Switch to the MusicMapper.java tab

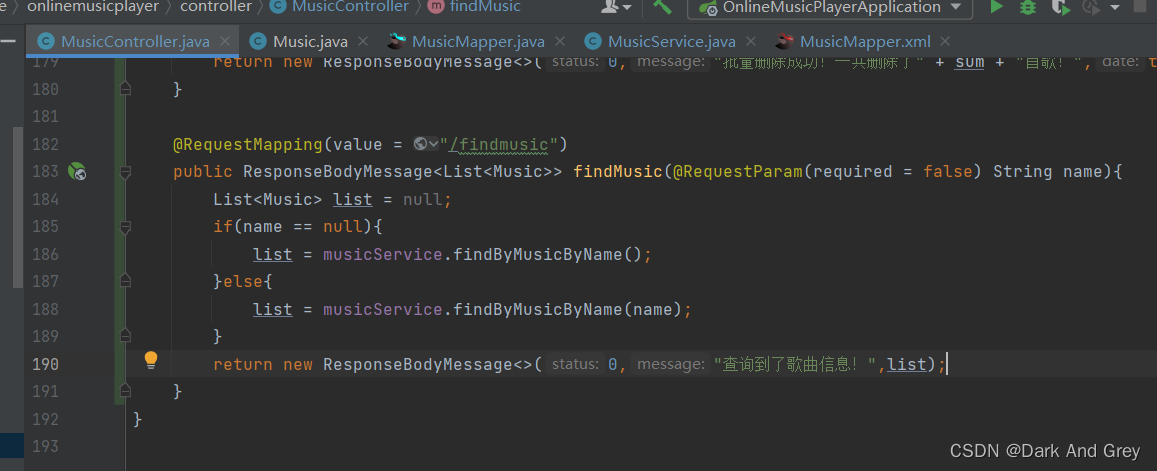478,41
